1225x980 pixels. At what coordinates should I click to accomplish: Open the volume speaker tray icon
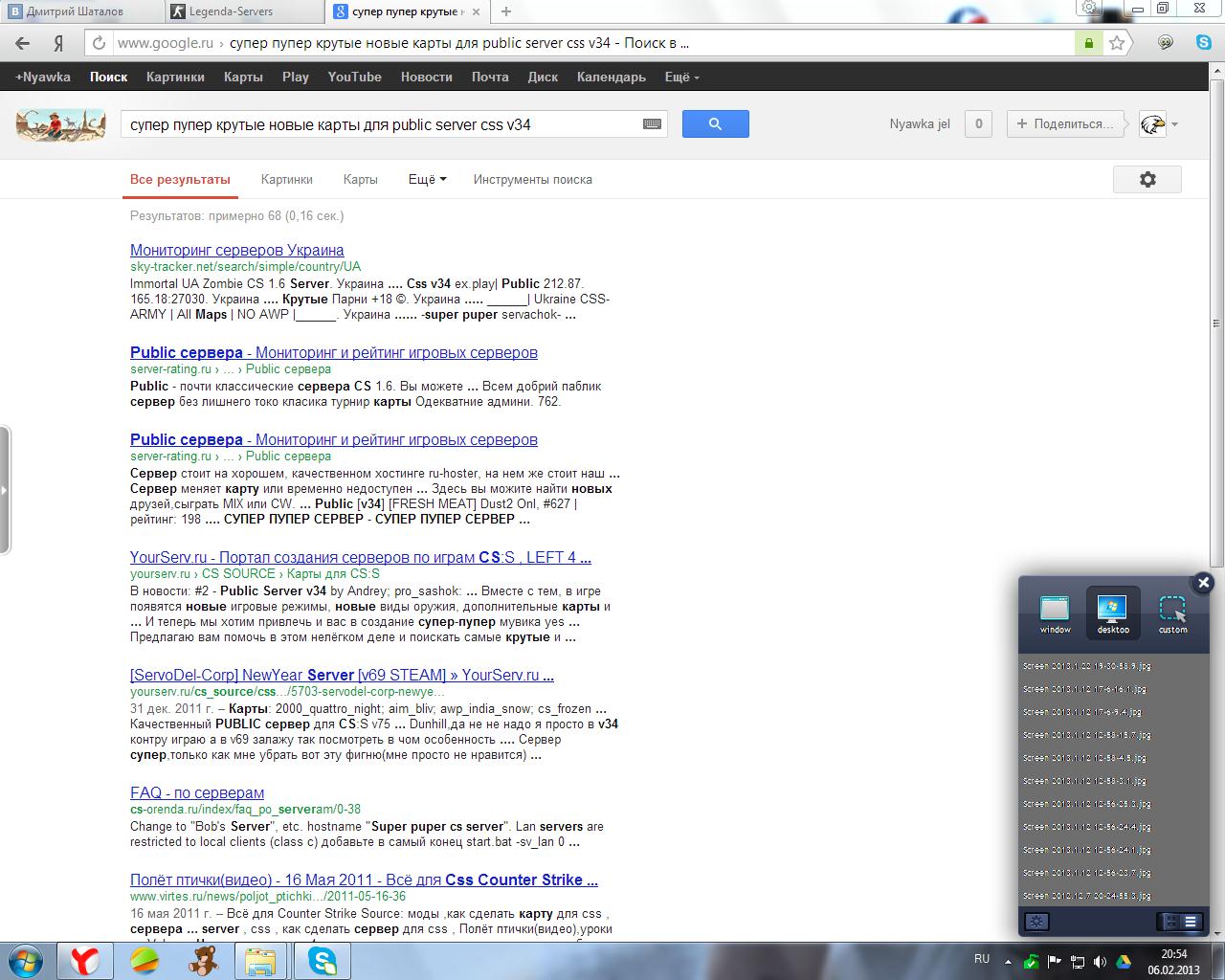pyautogui.click(x=1100, y=961)
